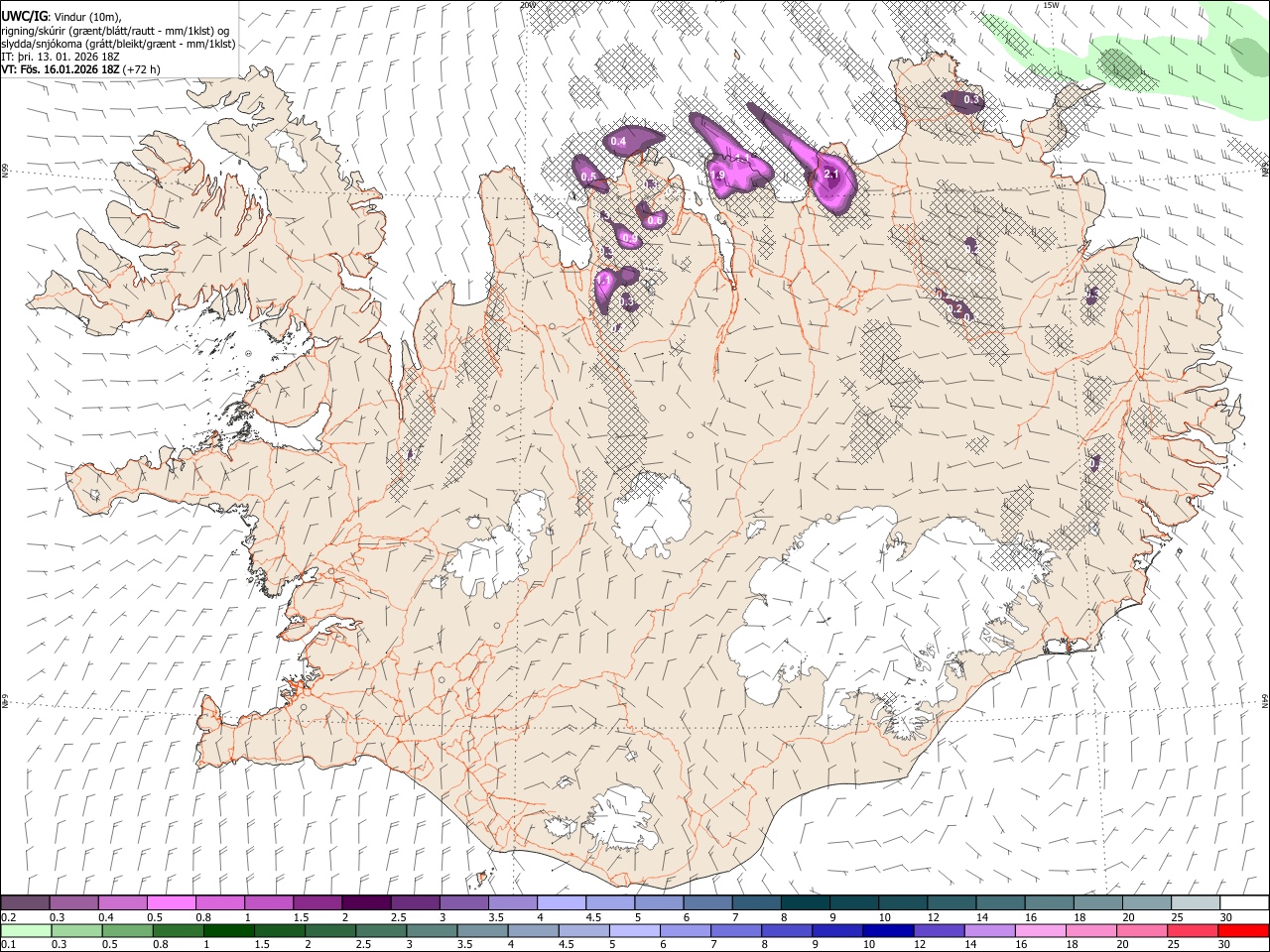This screenshot has width=1270, height=952.
Task: Click the 0.6 snowfall value on the map
Action: tap(655, 220)
